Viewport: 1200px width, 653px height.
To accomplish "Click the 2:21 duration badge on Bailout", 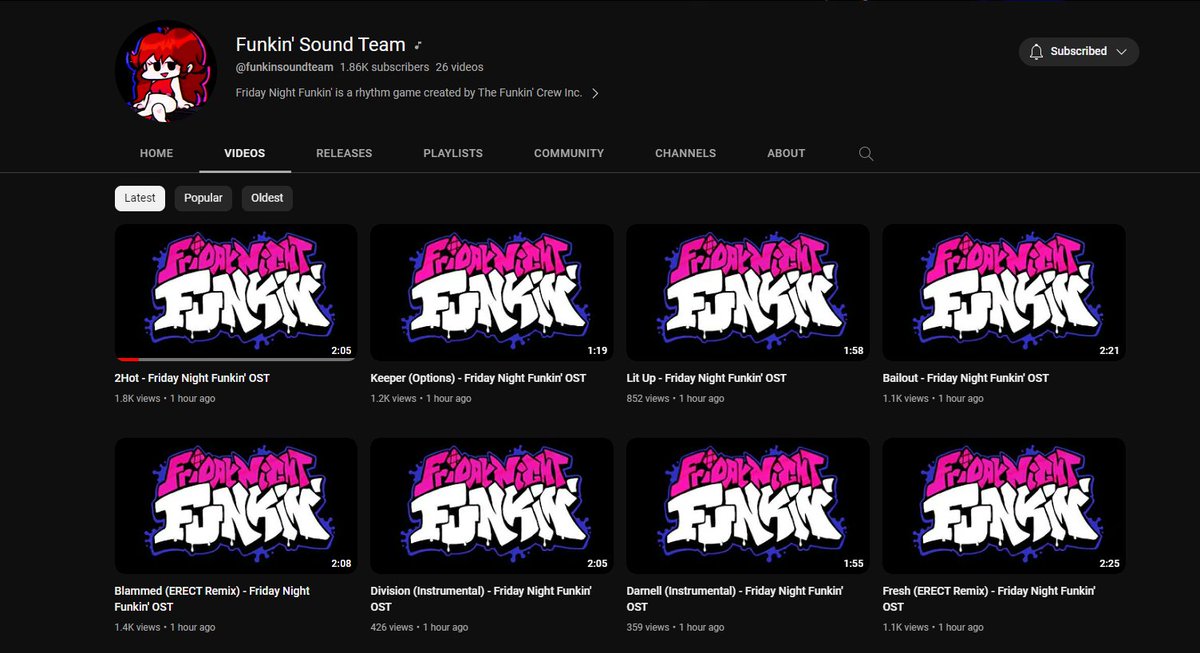I will coord(1109,351).
